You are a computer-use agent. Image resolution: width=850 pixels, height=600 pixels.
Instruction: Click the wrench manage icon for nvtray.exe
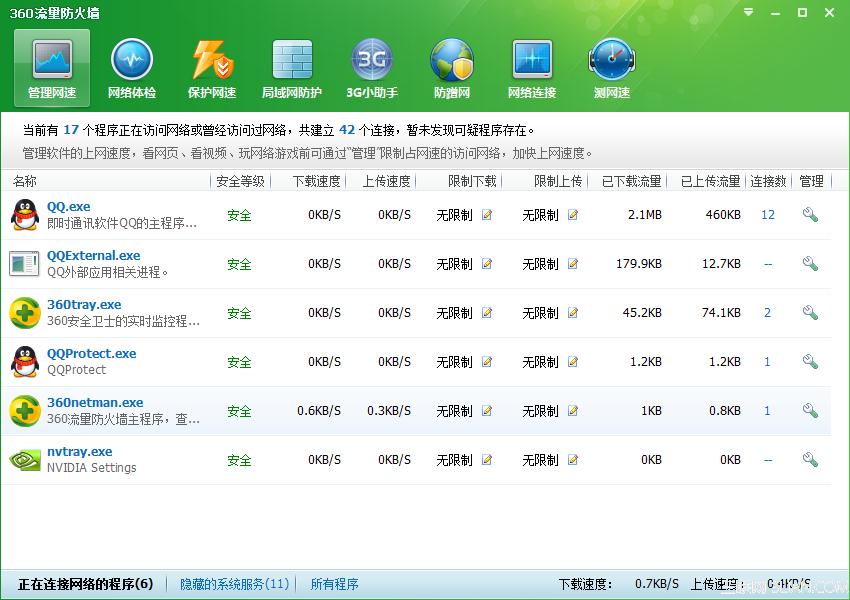(x=810, y=459)
